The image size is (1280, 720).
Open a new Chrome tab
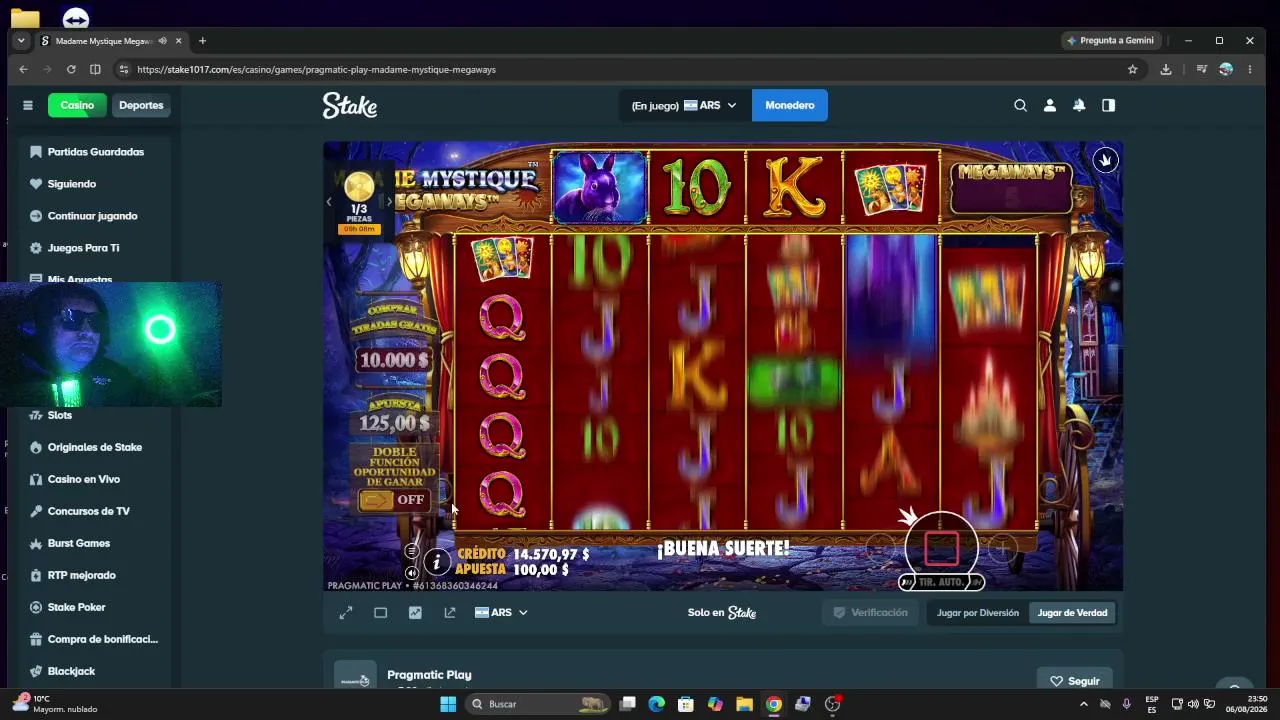(x=202, y=41)
